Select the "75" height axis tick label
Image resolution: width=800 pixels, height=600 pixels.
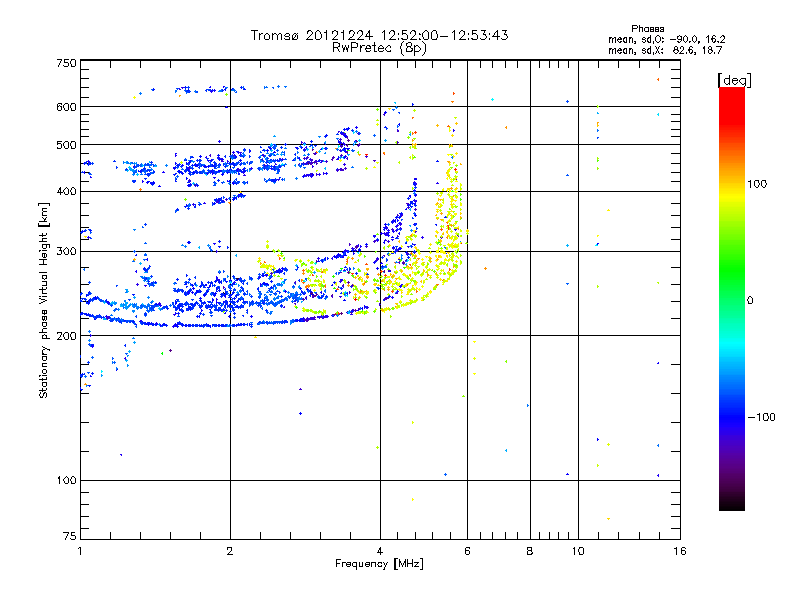click(x=70, y=536)
